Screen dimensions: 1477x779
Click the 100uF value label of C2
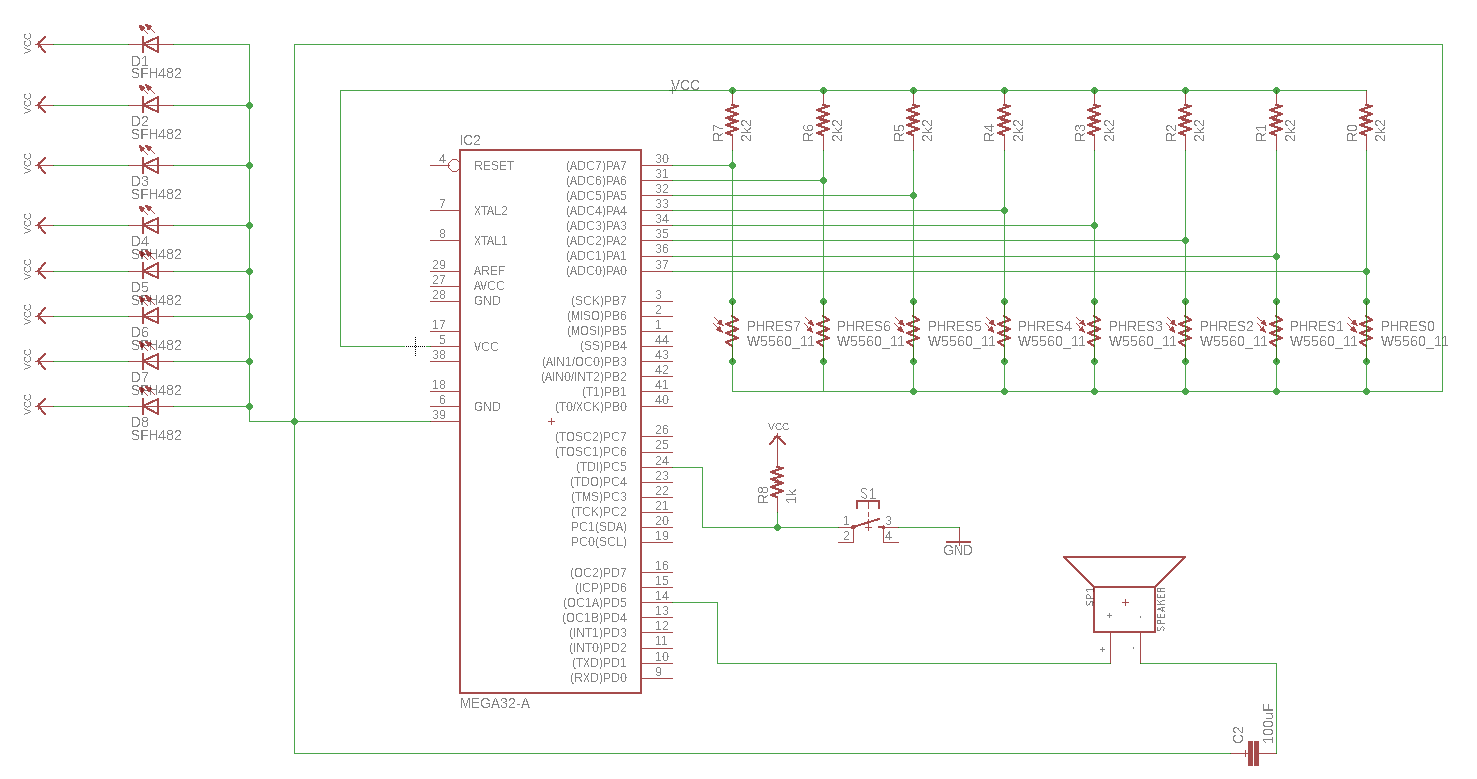point(1268,724)
